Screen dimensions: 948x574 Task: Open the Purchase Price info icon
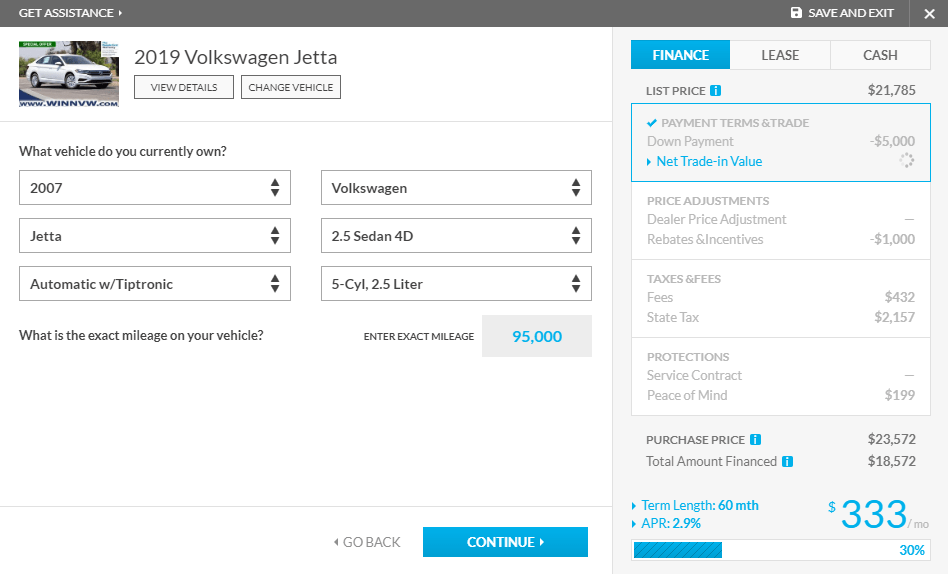click(755, 440)
